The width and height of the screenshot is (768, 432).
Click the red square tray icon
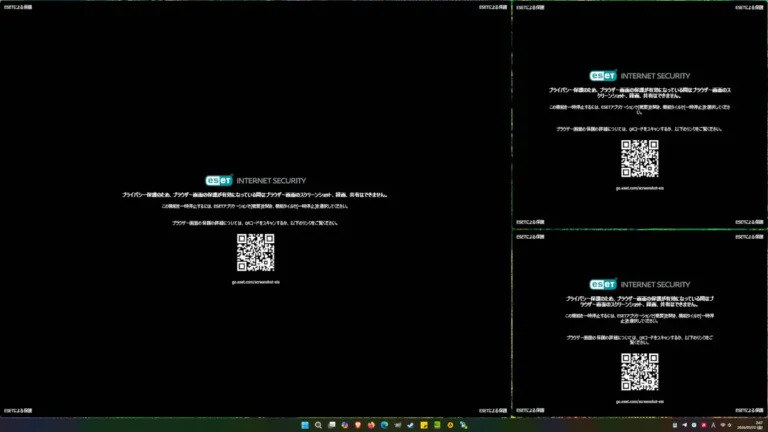pyautogui.click(x=704, y=425)
